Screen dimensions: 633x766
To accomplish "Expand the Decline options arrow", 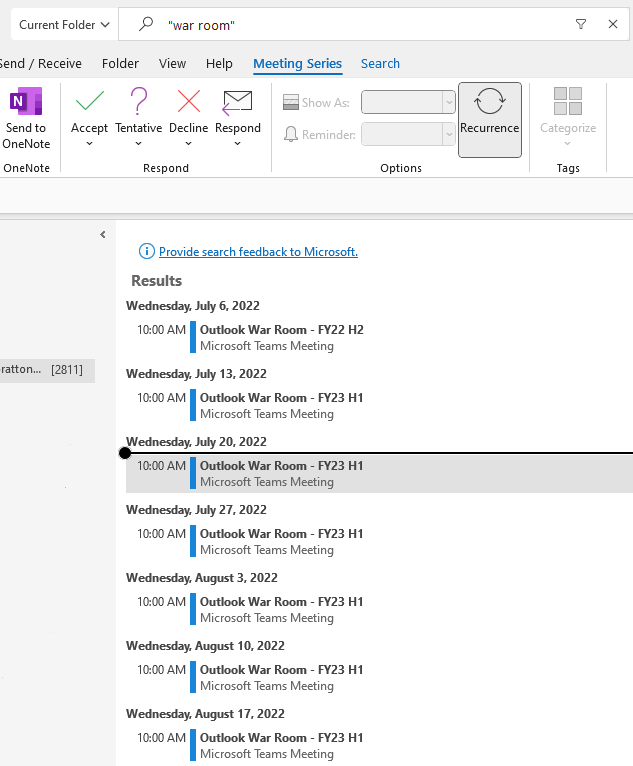I will point(189,144).
